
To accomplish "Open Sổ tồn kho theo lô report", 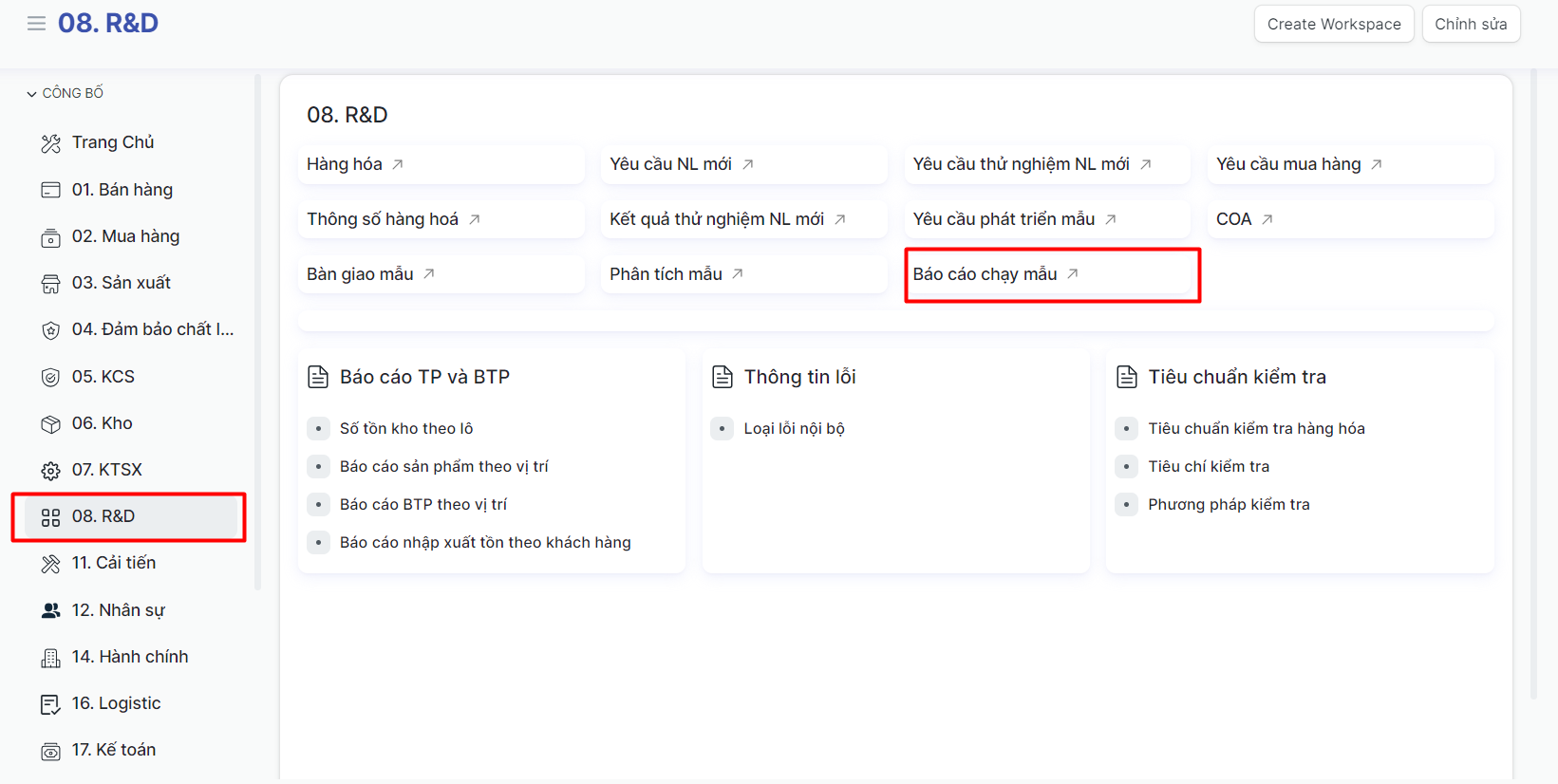I will pos(405,429).
